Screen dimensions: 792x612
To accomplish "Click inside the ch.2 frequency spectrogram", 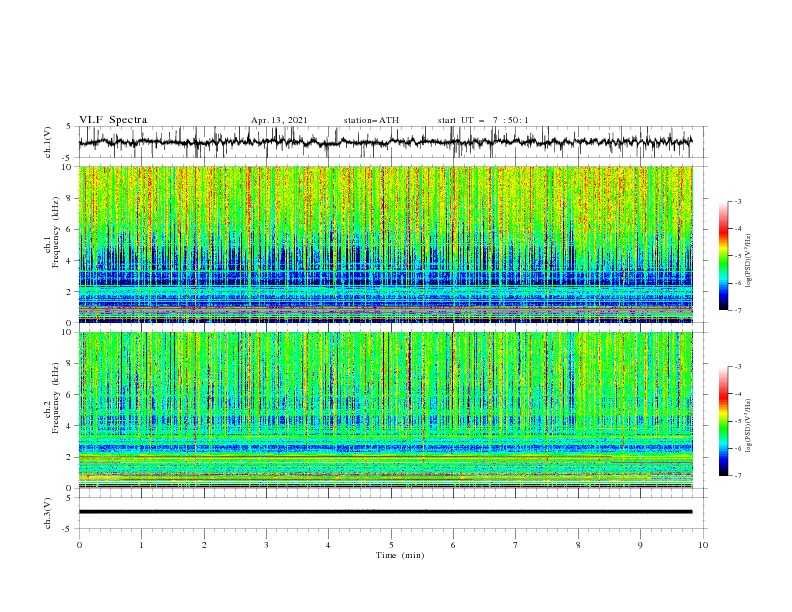I will click(x=385, y=410).
